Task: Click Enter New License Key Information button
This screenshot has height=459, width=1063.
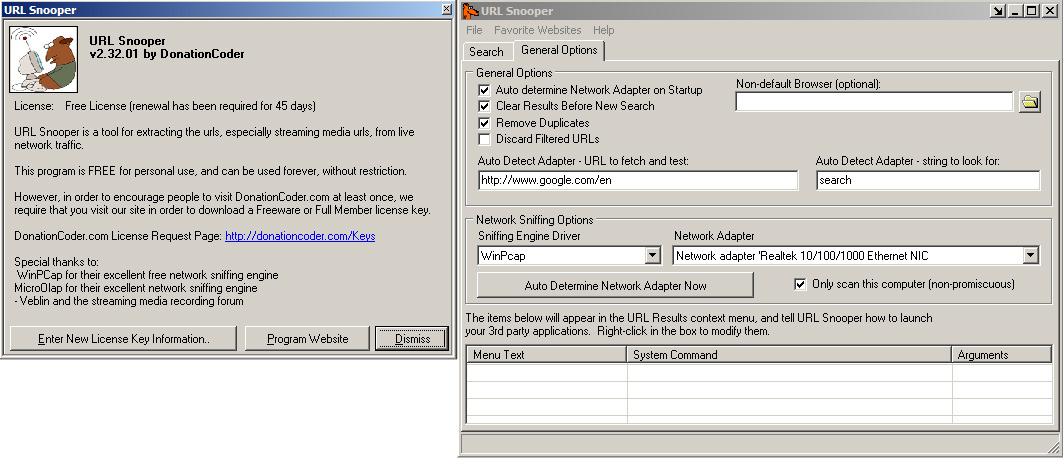Action: 123,339
